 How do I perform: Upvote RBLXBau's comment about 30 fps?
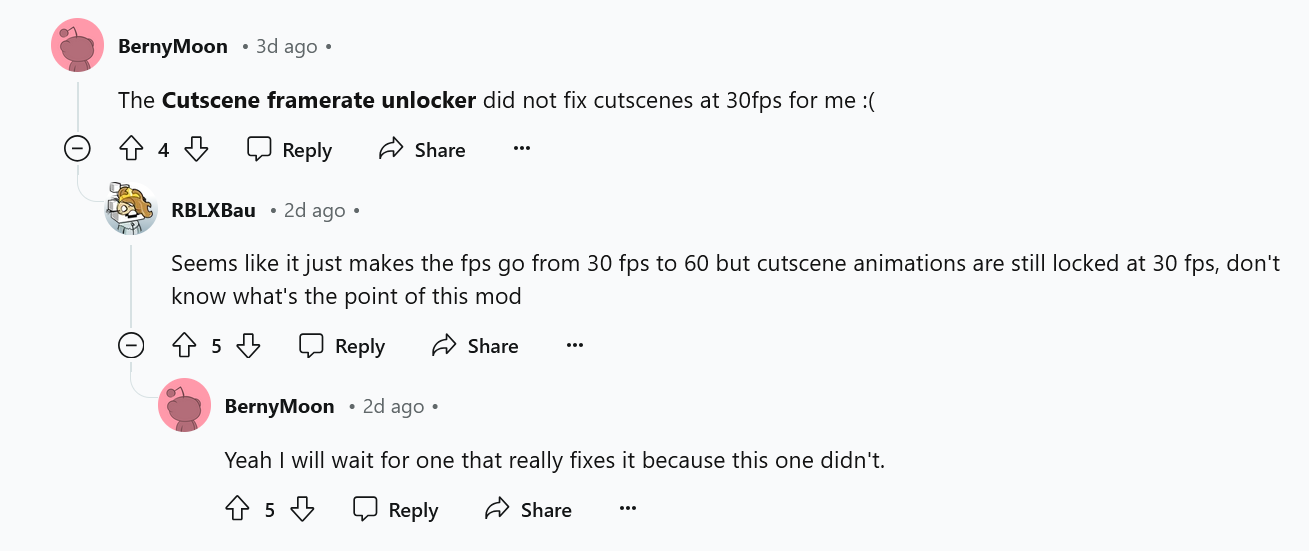click(184, 346)
